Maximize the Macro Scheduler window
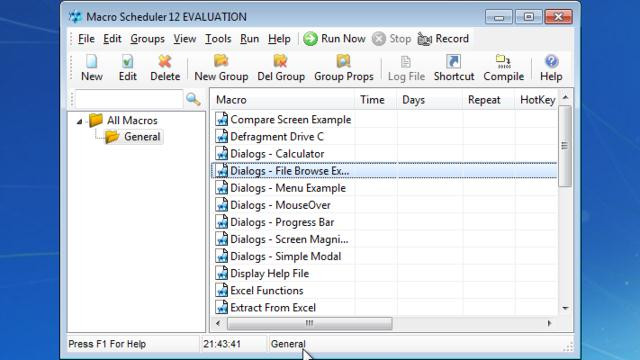Image resolution: width=640 pixels, height=360 pixels. click(x=528, y=17)
